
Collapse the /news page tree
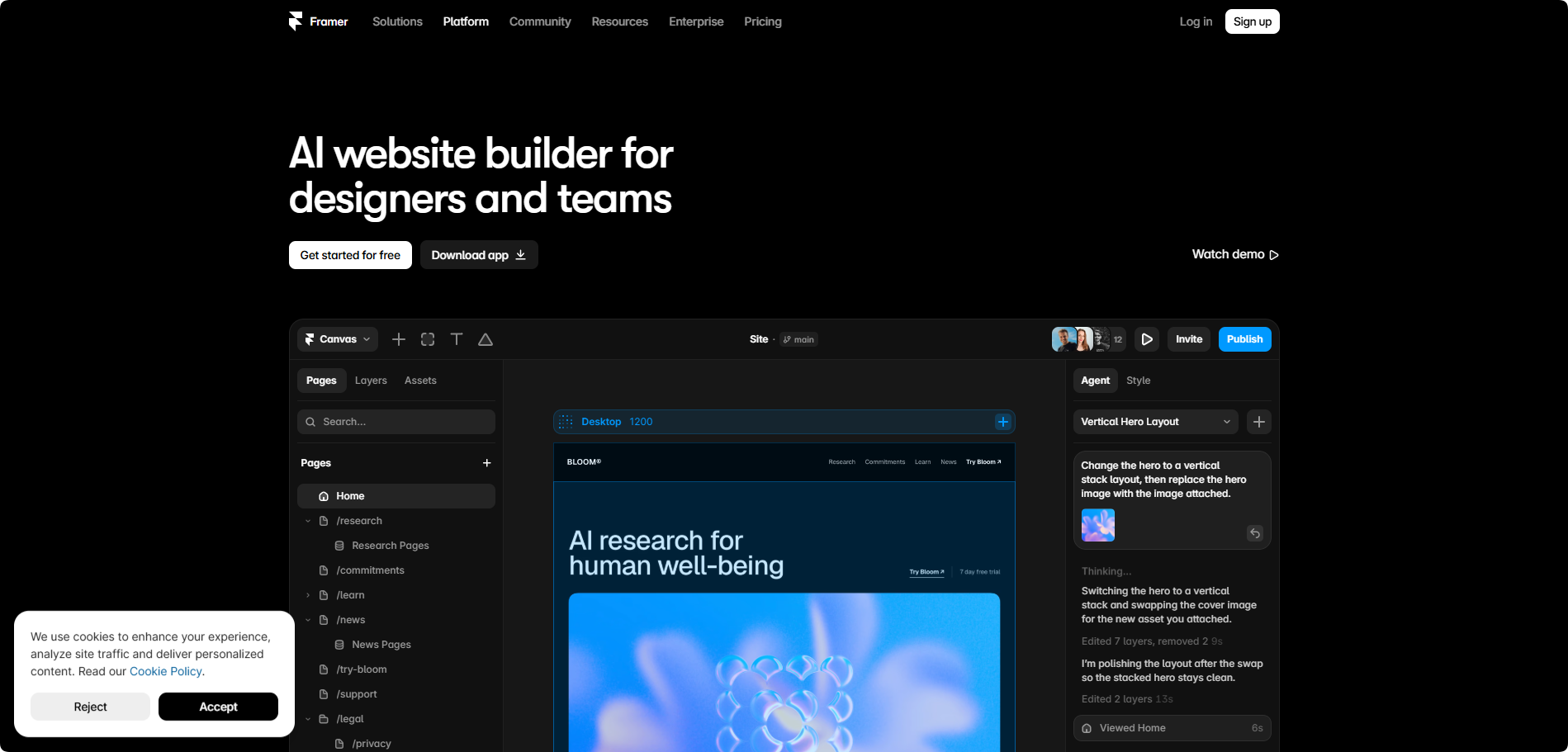[x=308, y=620]
